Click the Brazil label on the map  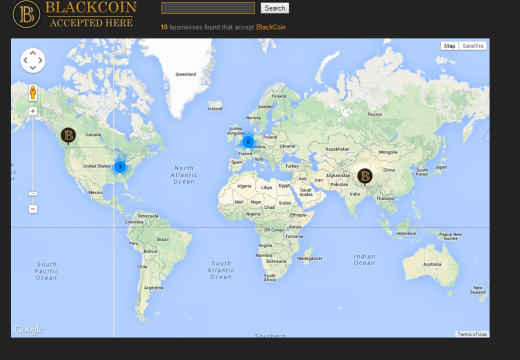(x=163, y=239)
